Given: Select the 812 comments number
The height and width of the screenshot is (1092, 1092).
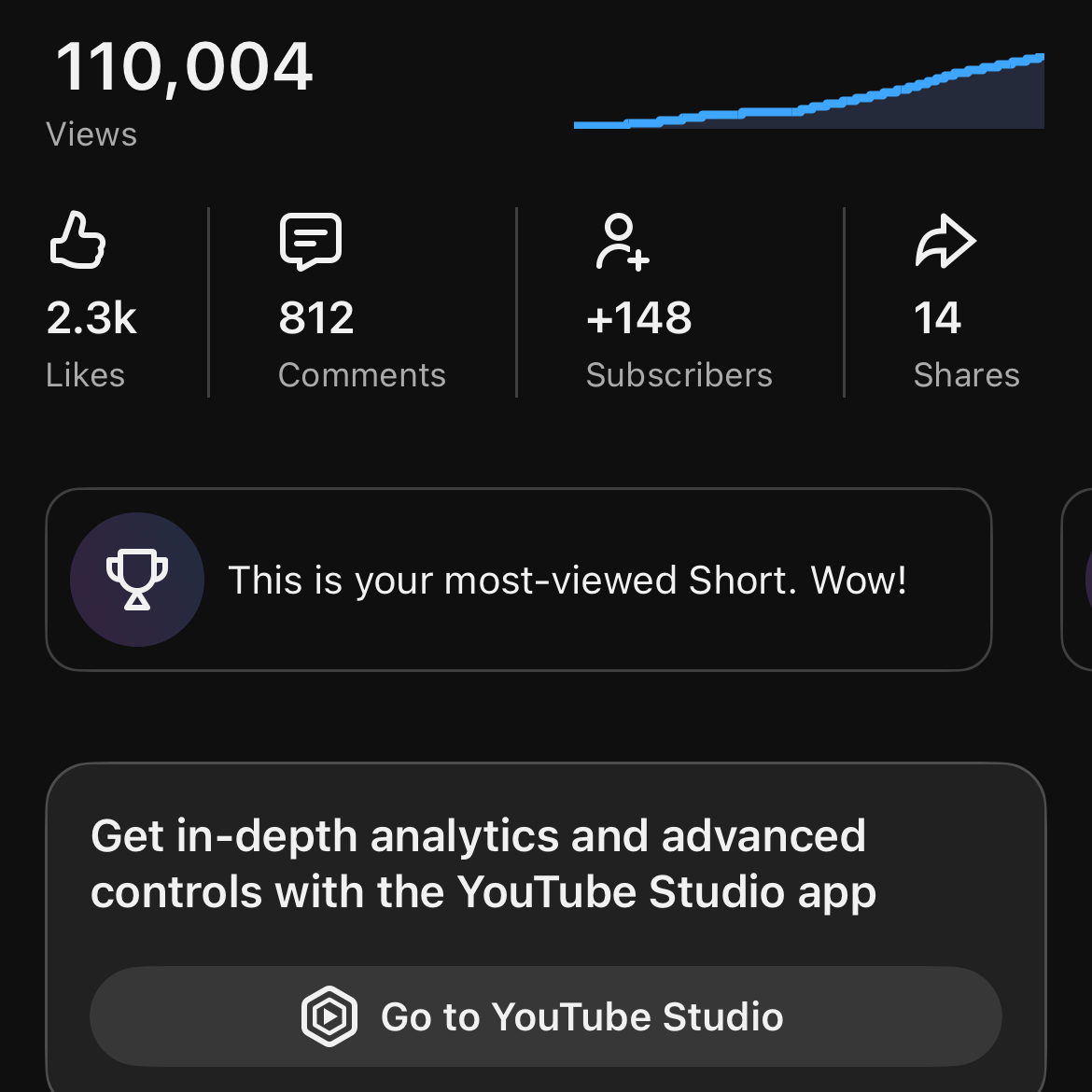Looking at the screenshot, I should coord(316,317).
